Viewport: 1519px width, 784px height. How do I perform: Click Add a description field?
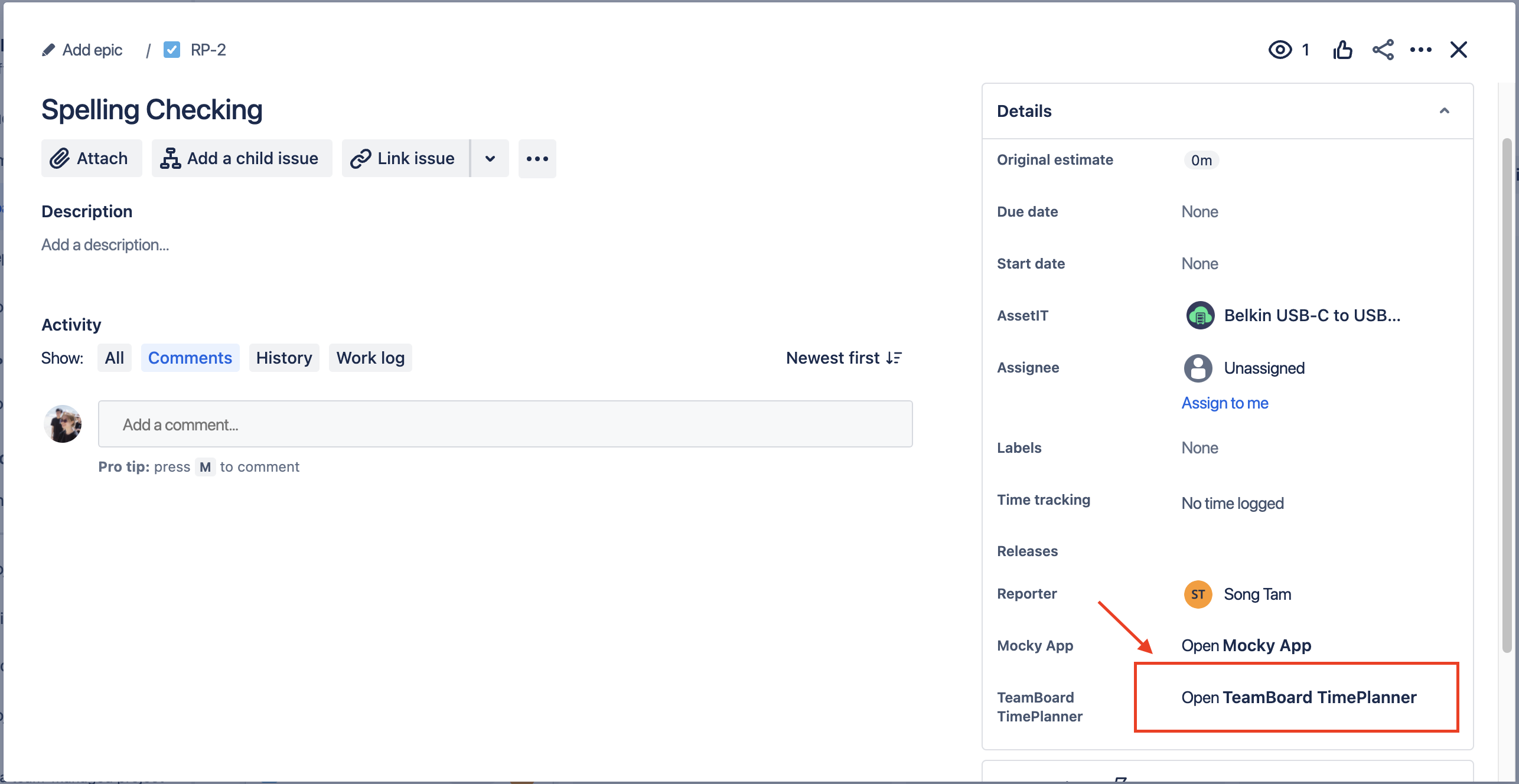click(x=105, y=244)
